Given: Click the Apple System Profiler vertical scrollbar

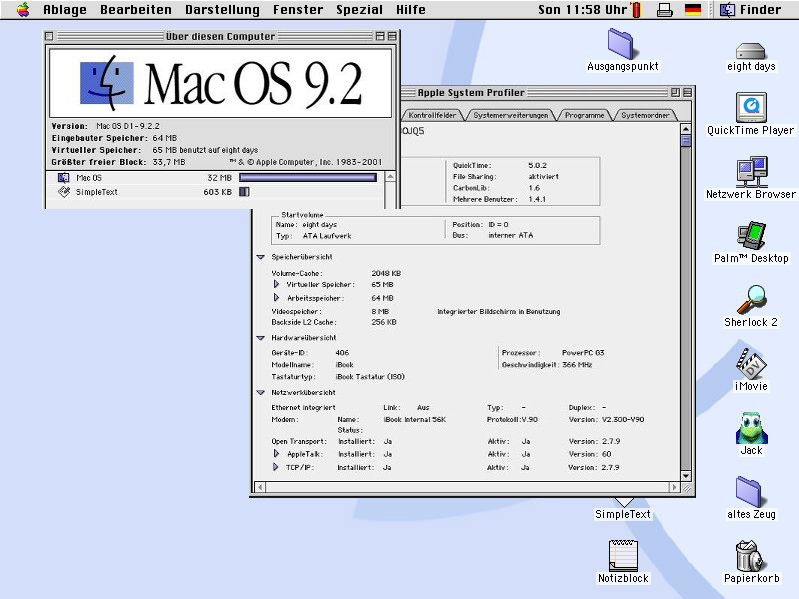Looking at the screenshot, I should click(686, 300).
